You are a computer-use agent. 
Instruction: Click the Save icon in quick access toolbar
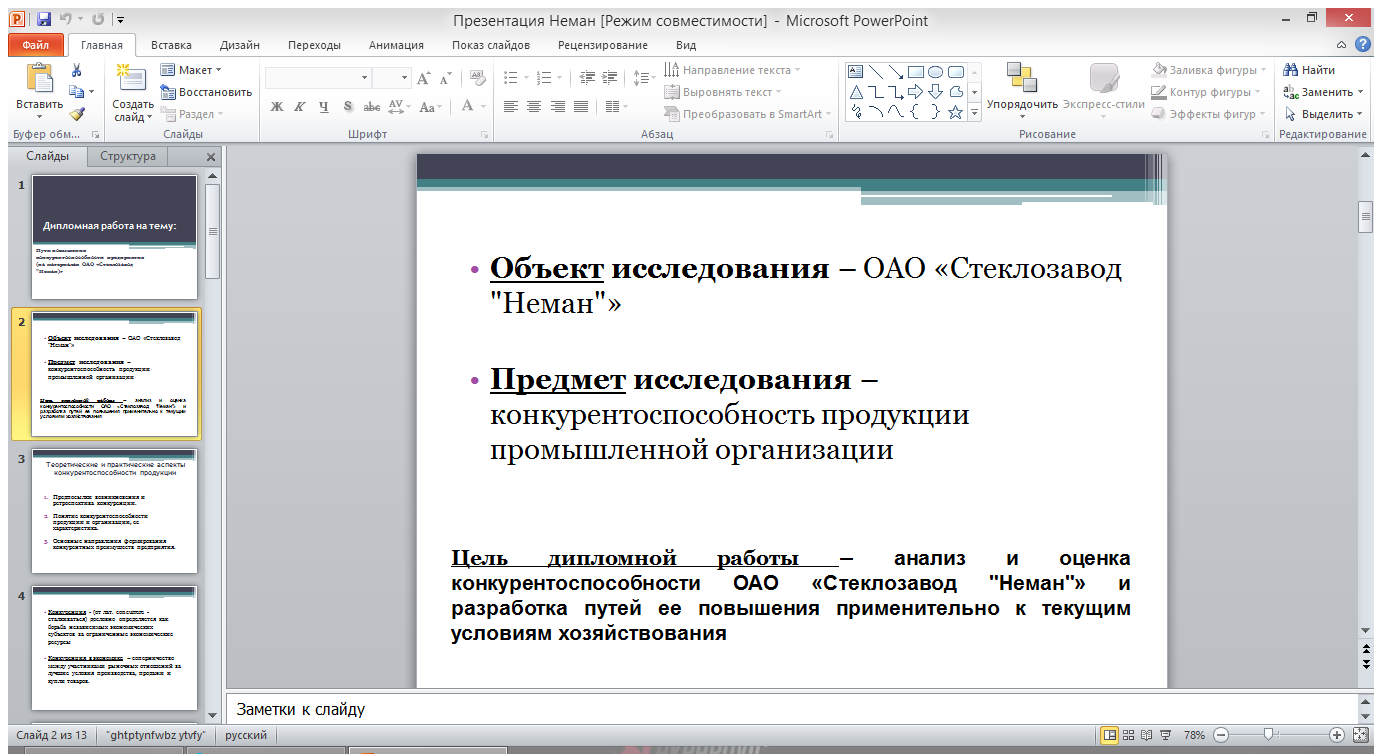click(x=43, y=19)
